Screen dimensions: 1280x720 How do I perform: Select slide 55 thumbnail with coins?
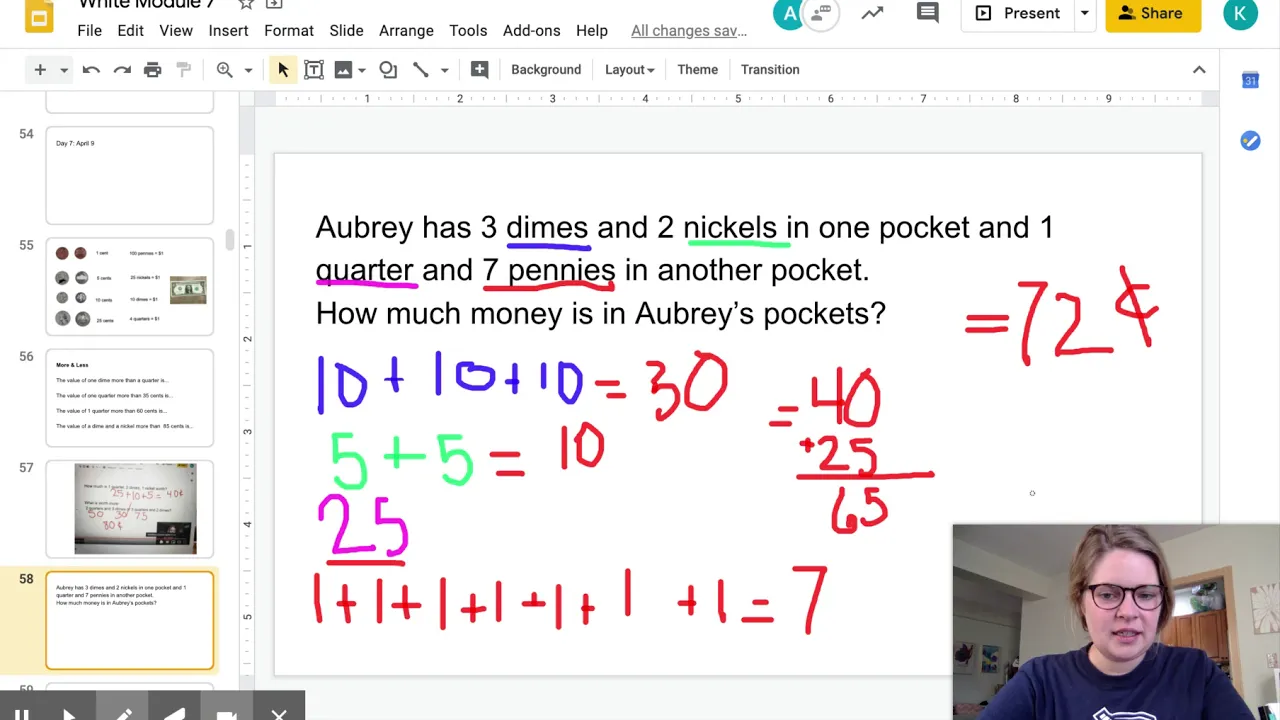pos(129,287)
